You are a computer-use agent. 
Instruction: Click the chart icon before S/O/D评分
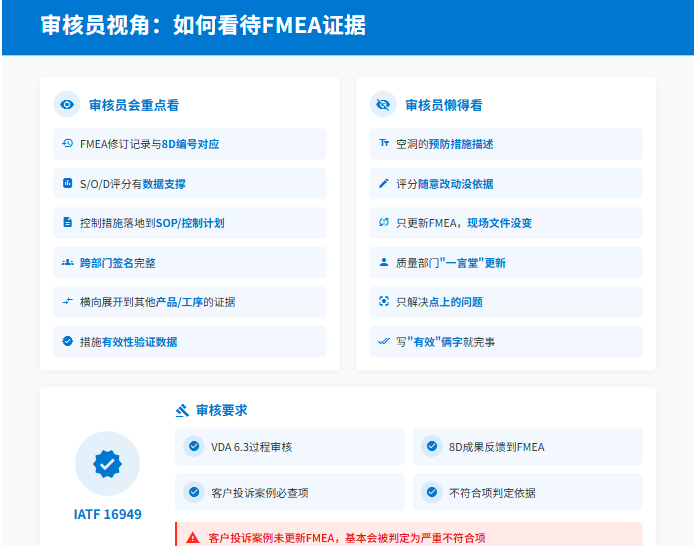coord(67,184)
